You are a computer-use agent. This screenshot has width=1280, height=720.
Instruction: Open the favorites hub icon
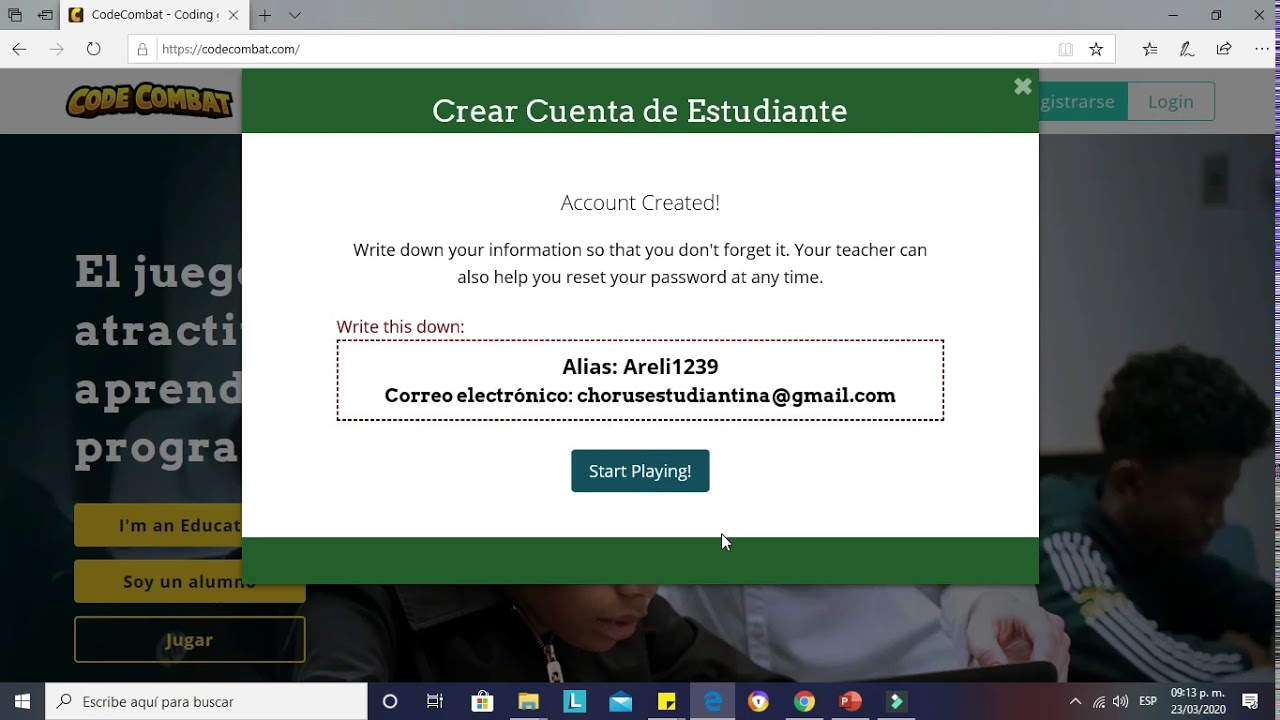1150,49
